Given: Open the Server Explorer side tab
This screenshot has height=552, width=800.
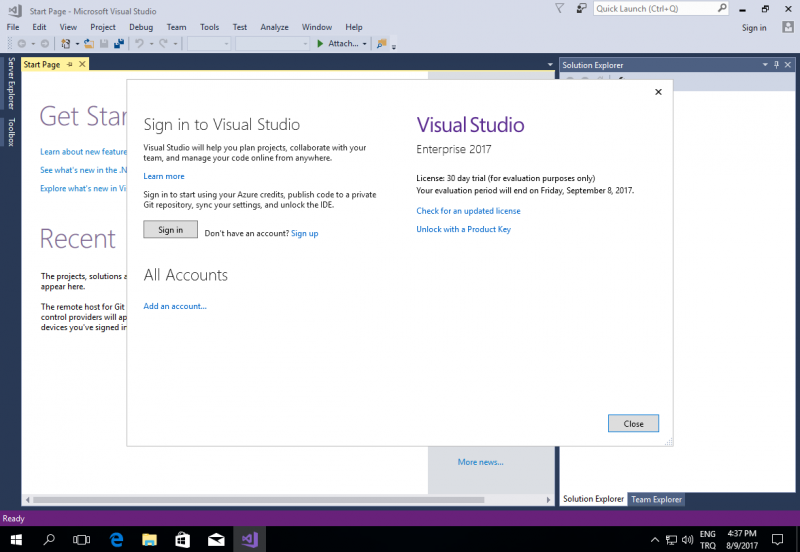Looking at the screenshot, I should [11, 84].
